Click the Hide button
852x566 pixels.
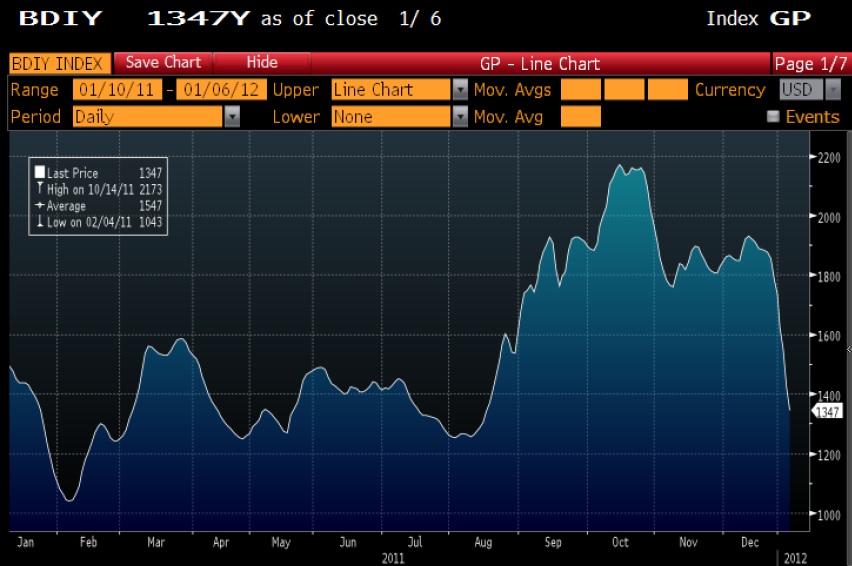point(262,63)
